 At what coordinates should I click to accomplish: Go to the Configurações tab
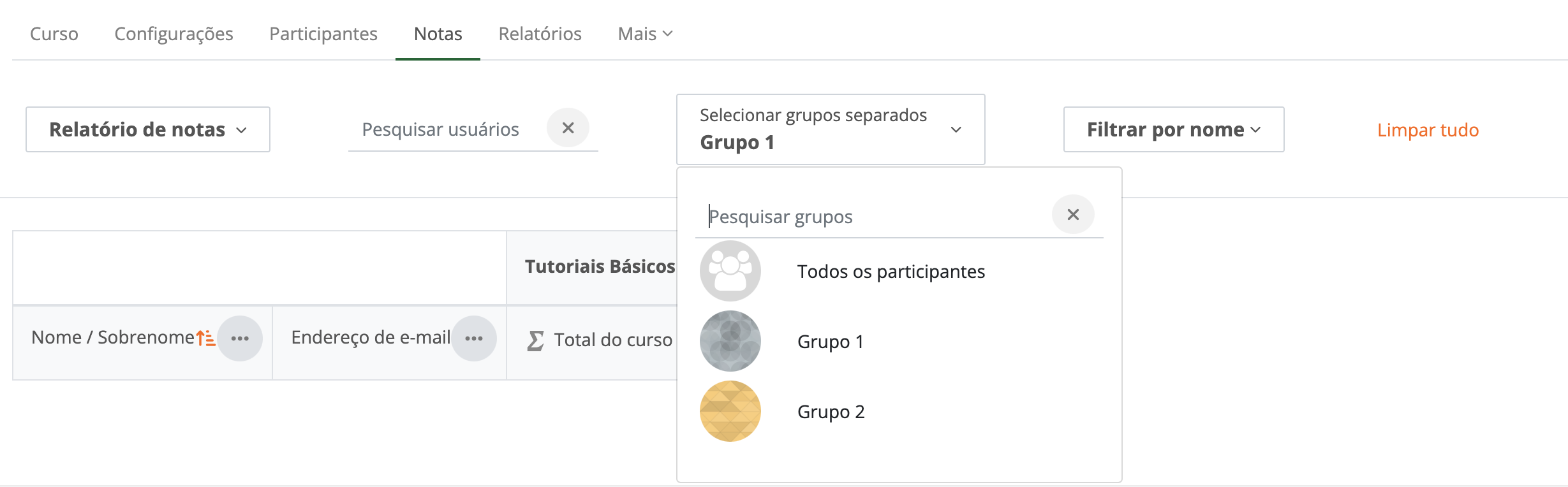pyautogui.click(x=174, y=34)
